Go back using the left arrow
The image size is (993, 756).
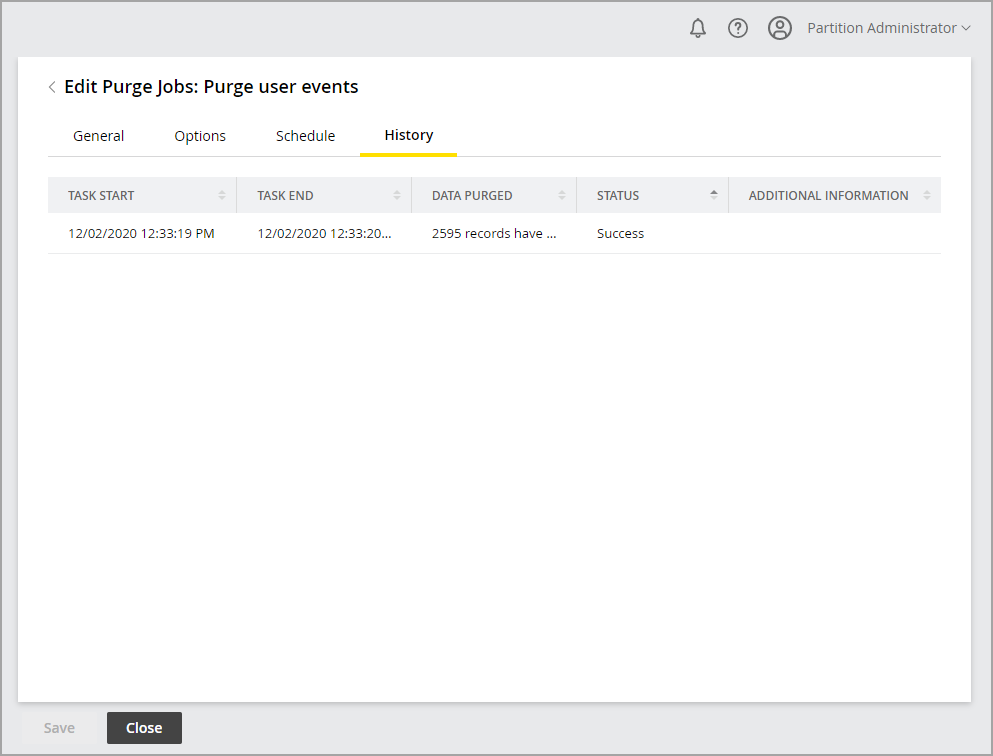tap(52, 87)
